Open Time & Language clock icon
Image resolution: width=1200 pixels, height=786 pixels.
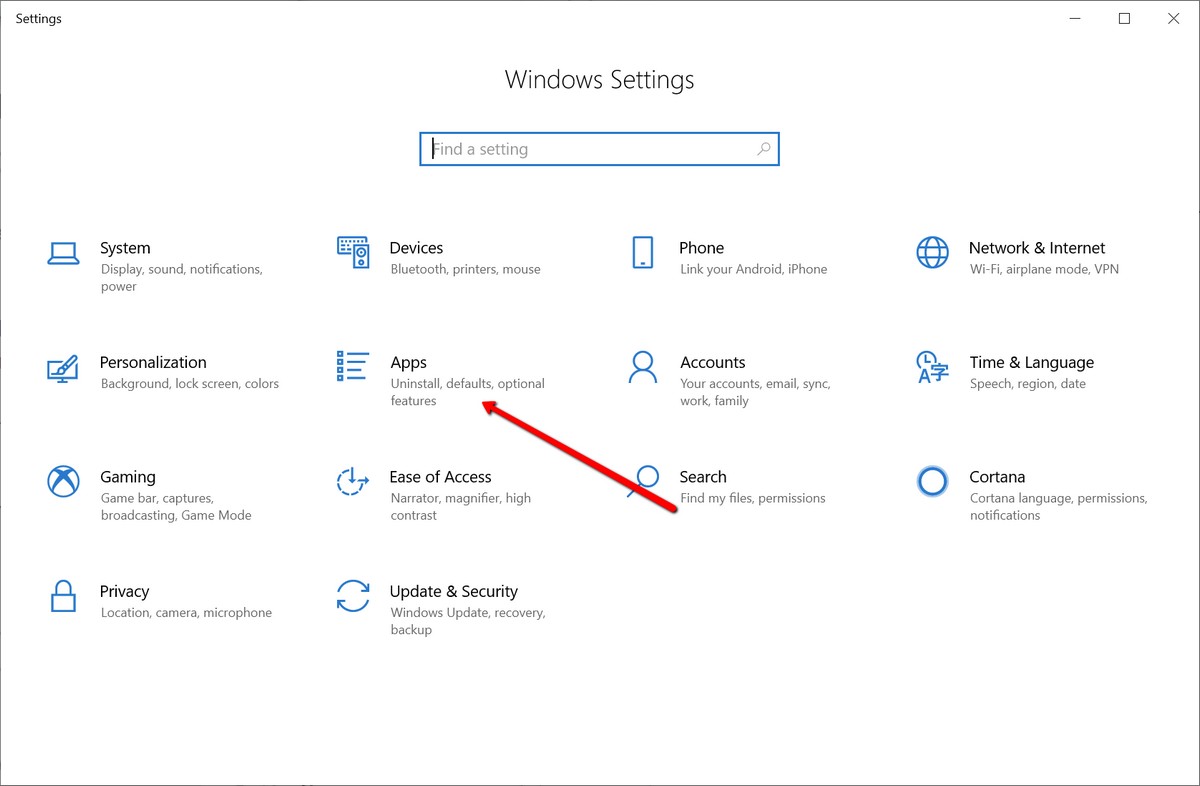(932, 368)
